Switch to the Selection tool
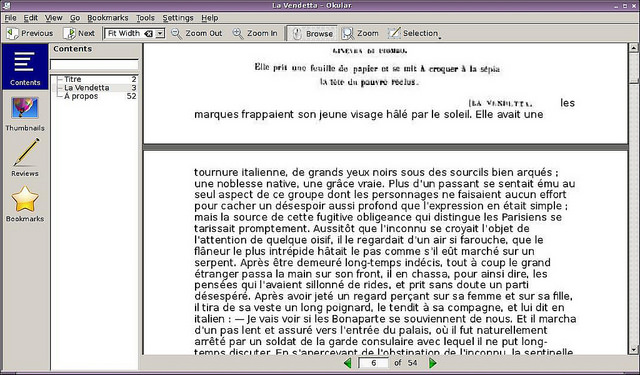This screenshot has height=375, width=640. pos(413,33)
